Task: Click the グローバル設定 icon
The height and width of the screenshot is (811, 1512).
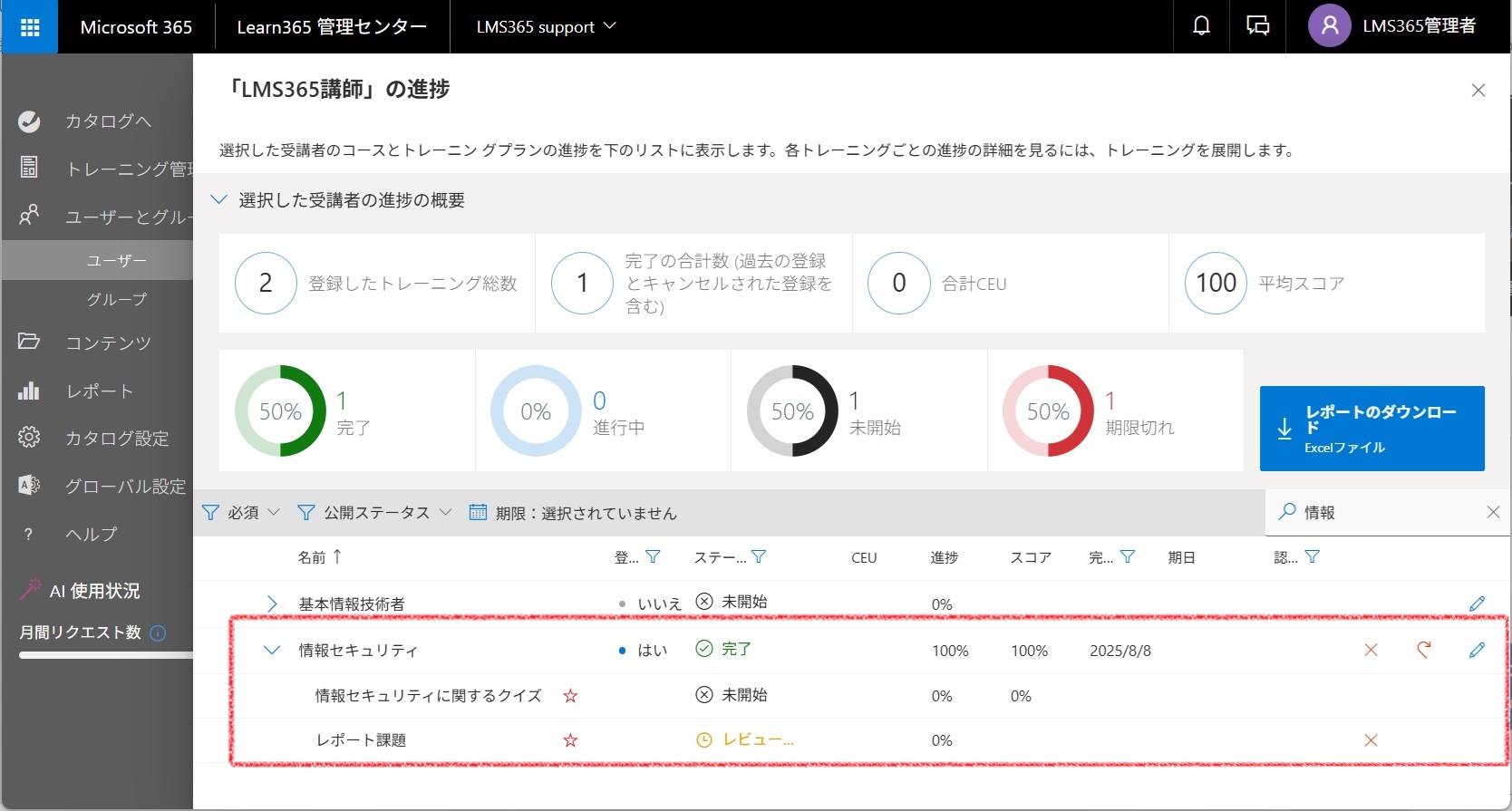Action: 29,486
